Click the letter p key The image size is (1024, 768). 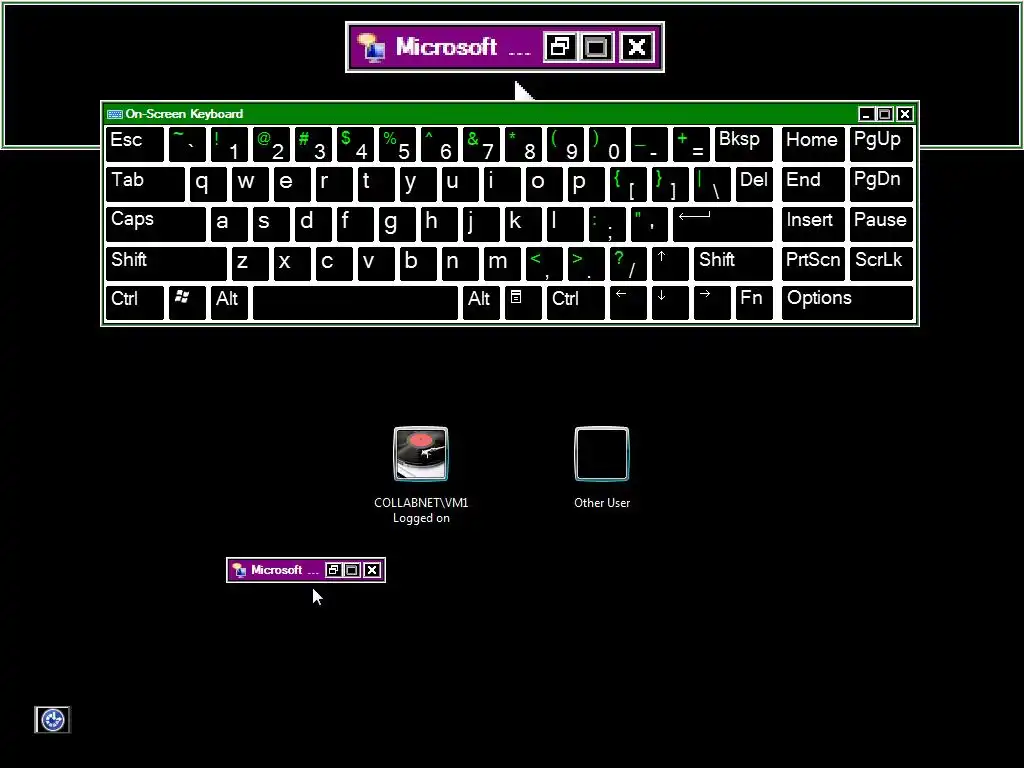tap(586, 184)
